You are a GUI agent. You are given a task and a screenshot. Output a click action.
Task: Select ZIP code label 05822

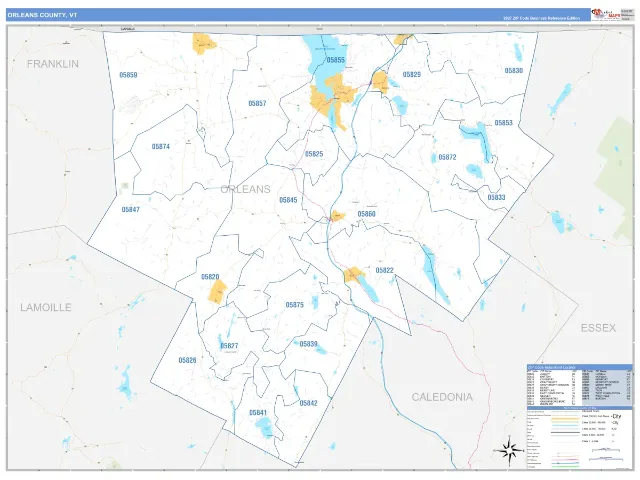point(384,271)
